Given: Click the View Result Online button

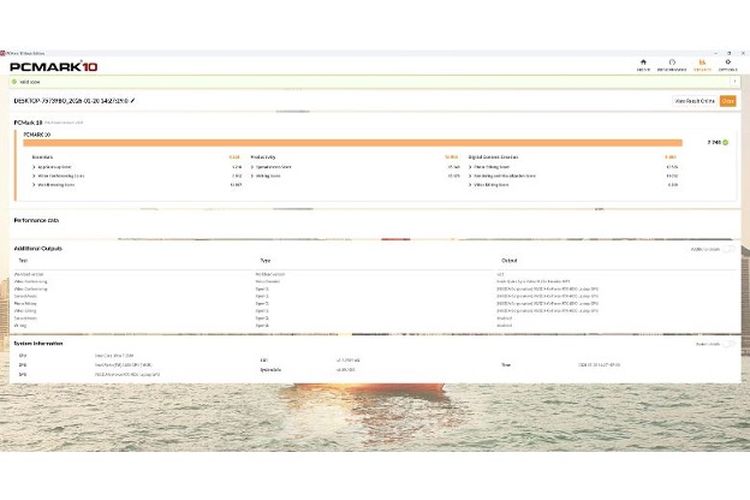Looking at the screenshot, I should [x=695, y=101].
